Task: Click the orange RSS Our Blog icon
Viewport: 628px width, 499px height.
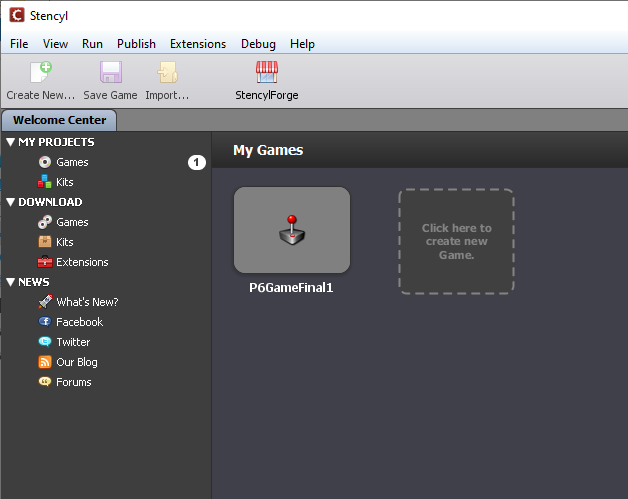Action: point(45,362)
